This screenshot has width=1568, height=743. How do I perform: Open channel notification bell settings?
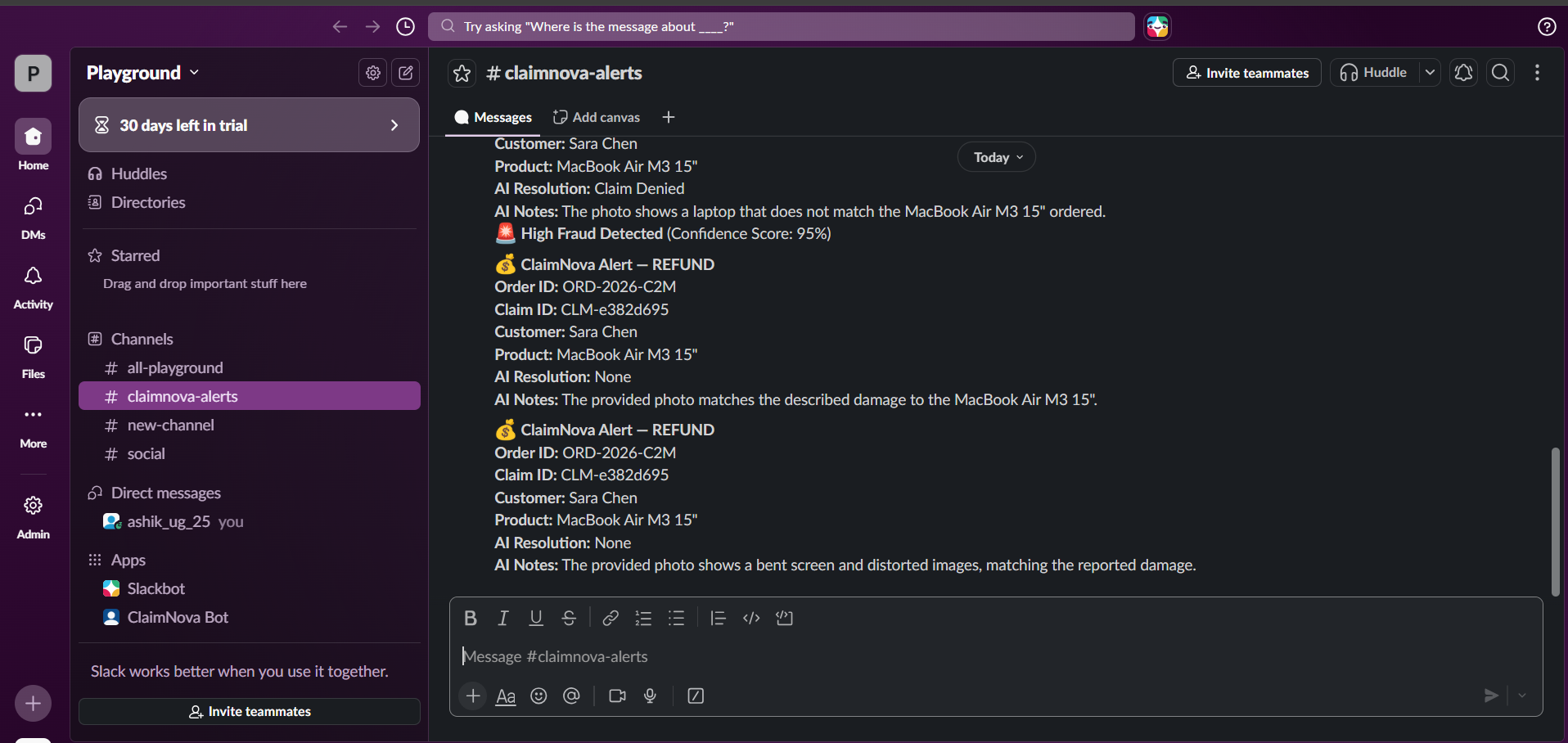pos(1463,73)
